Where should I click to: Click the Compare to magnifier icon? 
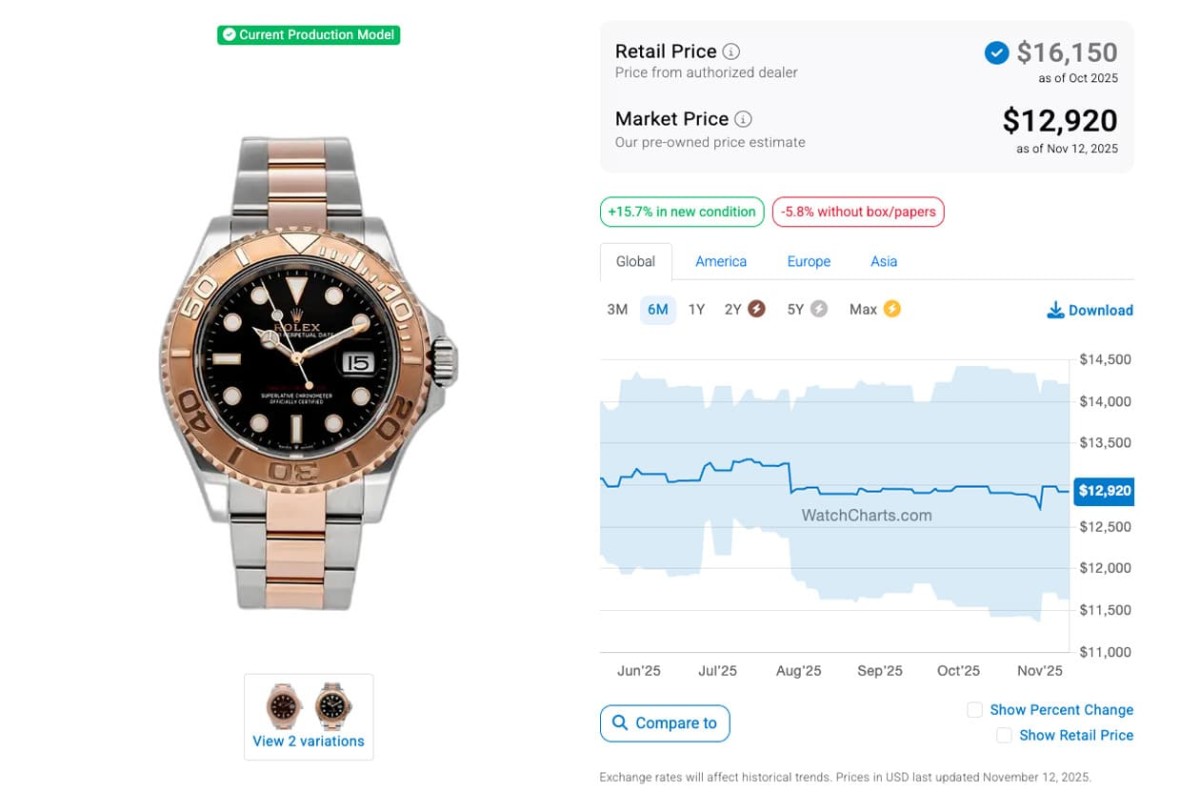point(620,723)
